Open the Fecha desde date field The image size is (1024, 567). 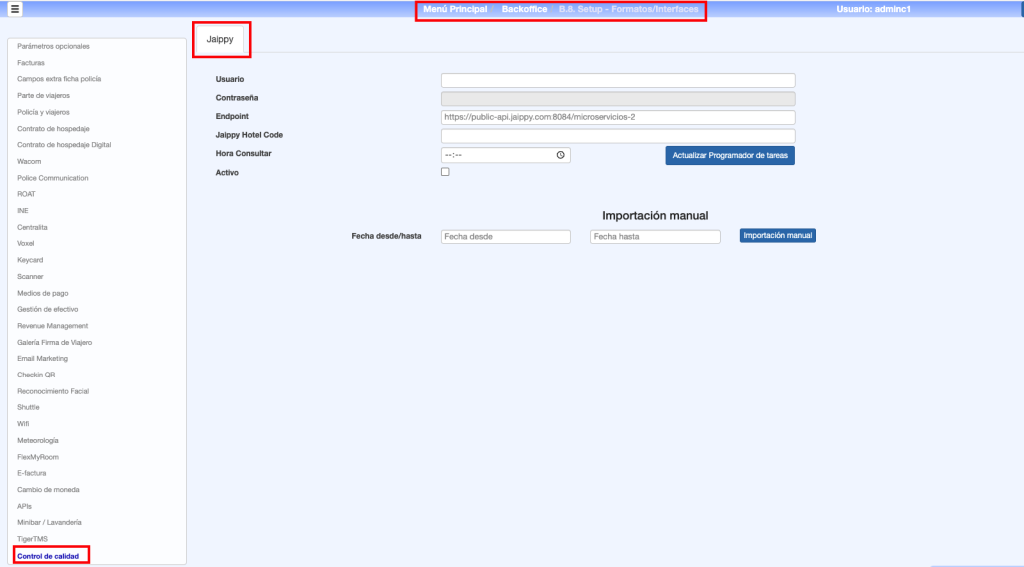coord(505,237)
